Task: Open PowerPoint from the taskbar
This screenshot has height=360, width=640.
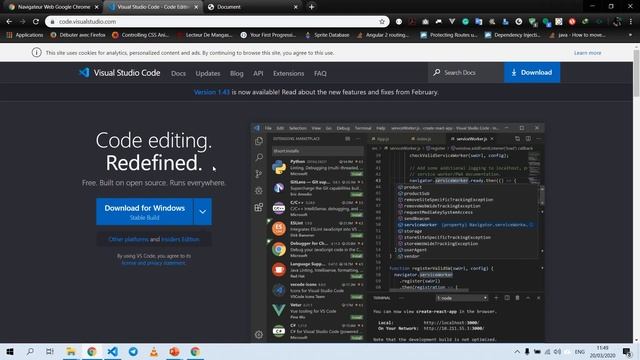Action: (x=174, y=351)
